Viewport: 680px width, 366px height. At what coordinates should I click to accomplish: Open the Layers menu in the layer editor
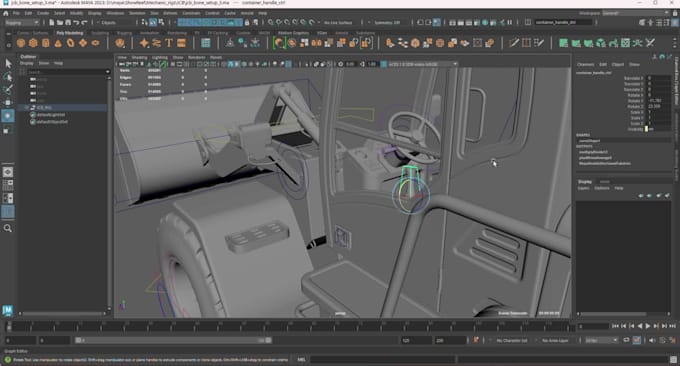pyautogui.click(x=583, y=188)
